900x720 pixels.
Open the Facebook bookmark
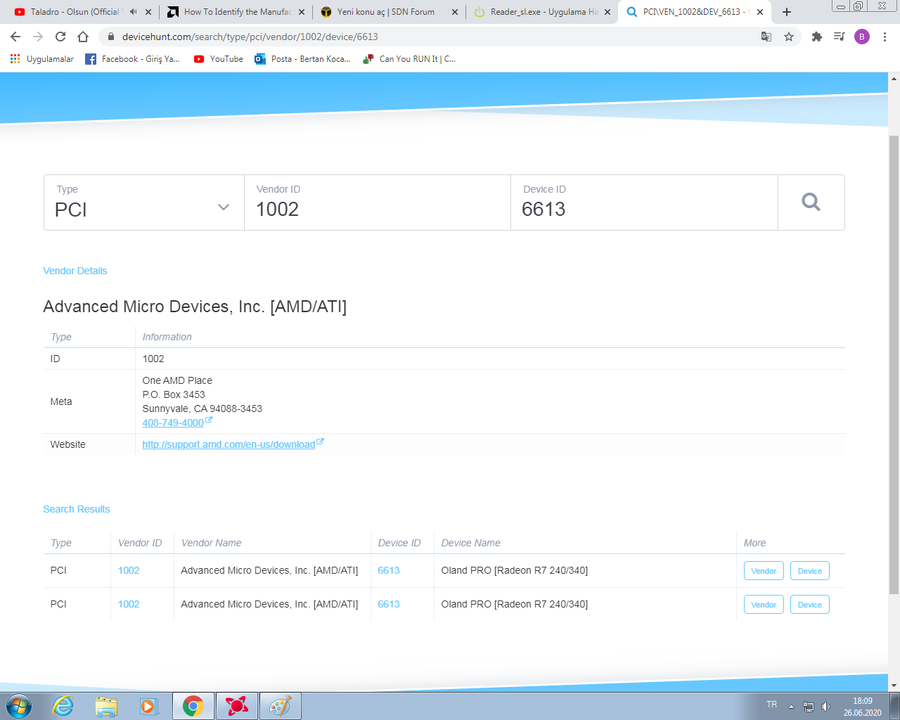coord(133,59)
